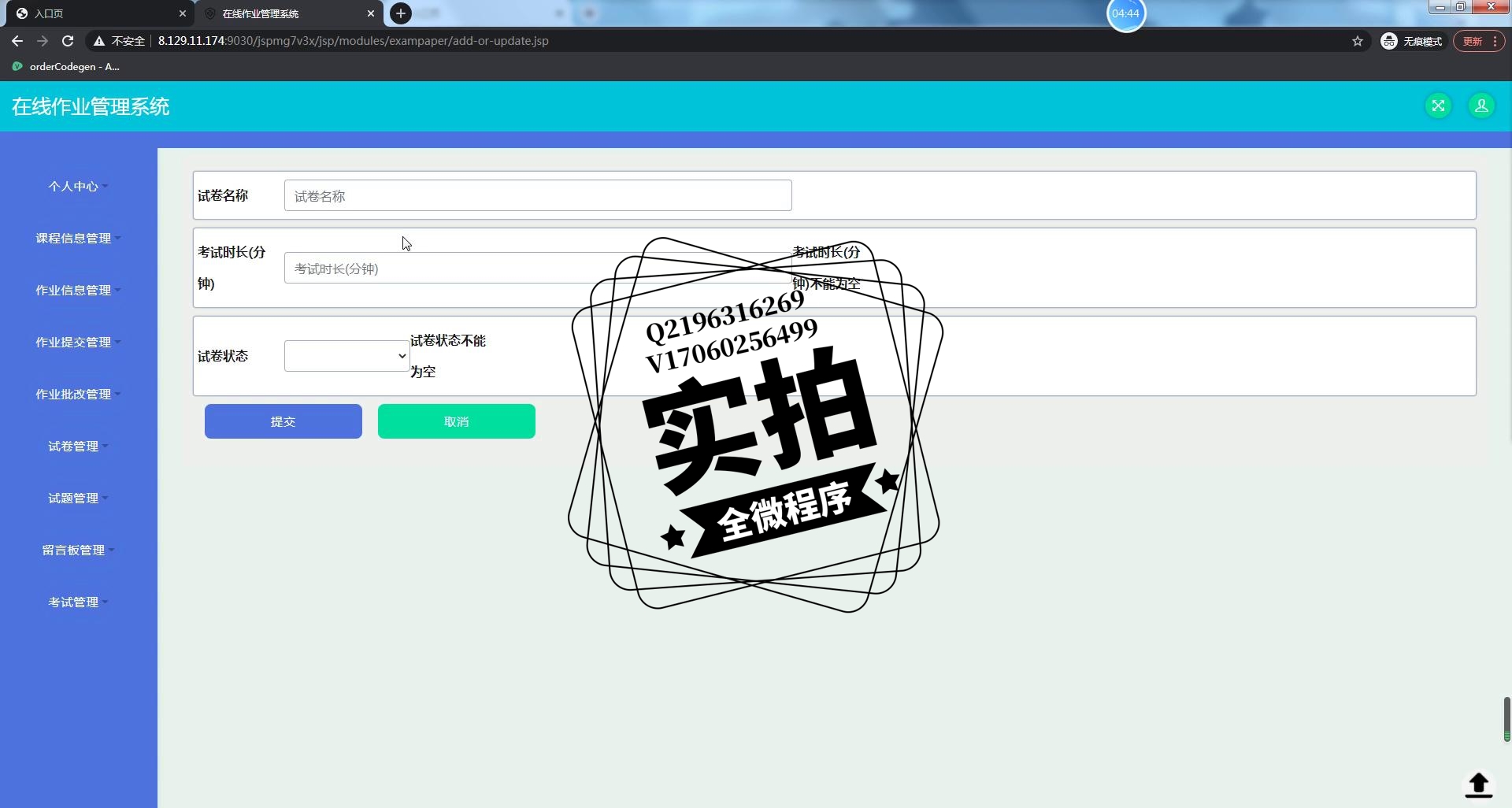Viewport: 1512px width, 808px height.
Task: Expand the 作业提交管理 menu
Action: pos(78,343)
